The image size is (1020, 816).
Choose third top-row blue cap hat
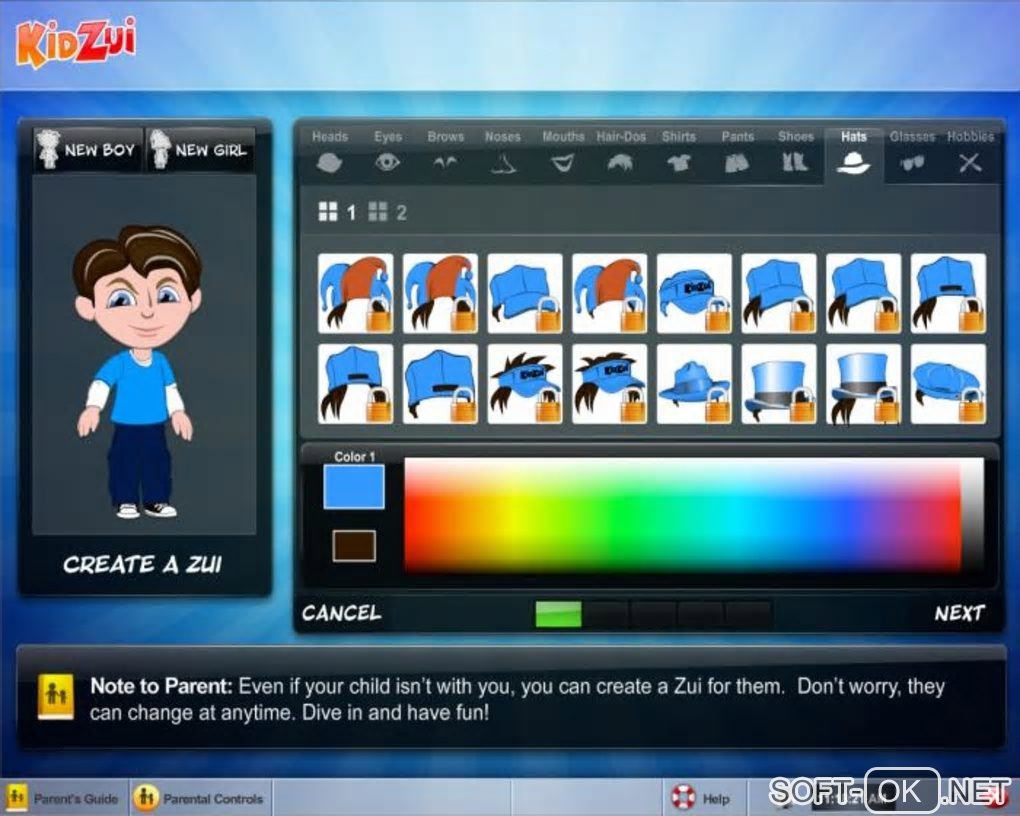[x=525, y=293]
